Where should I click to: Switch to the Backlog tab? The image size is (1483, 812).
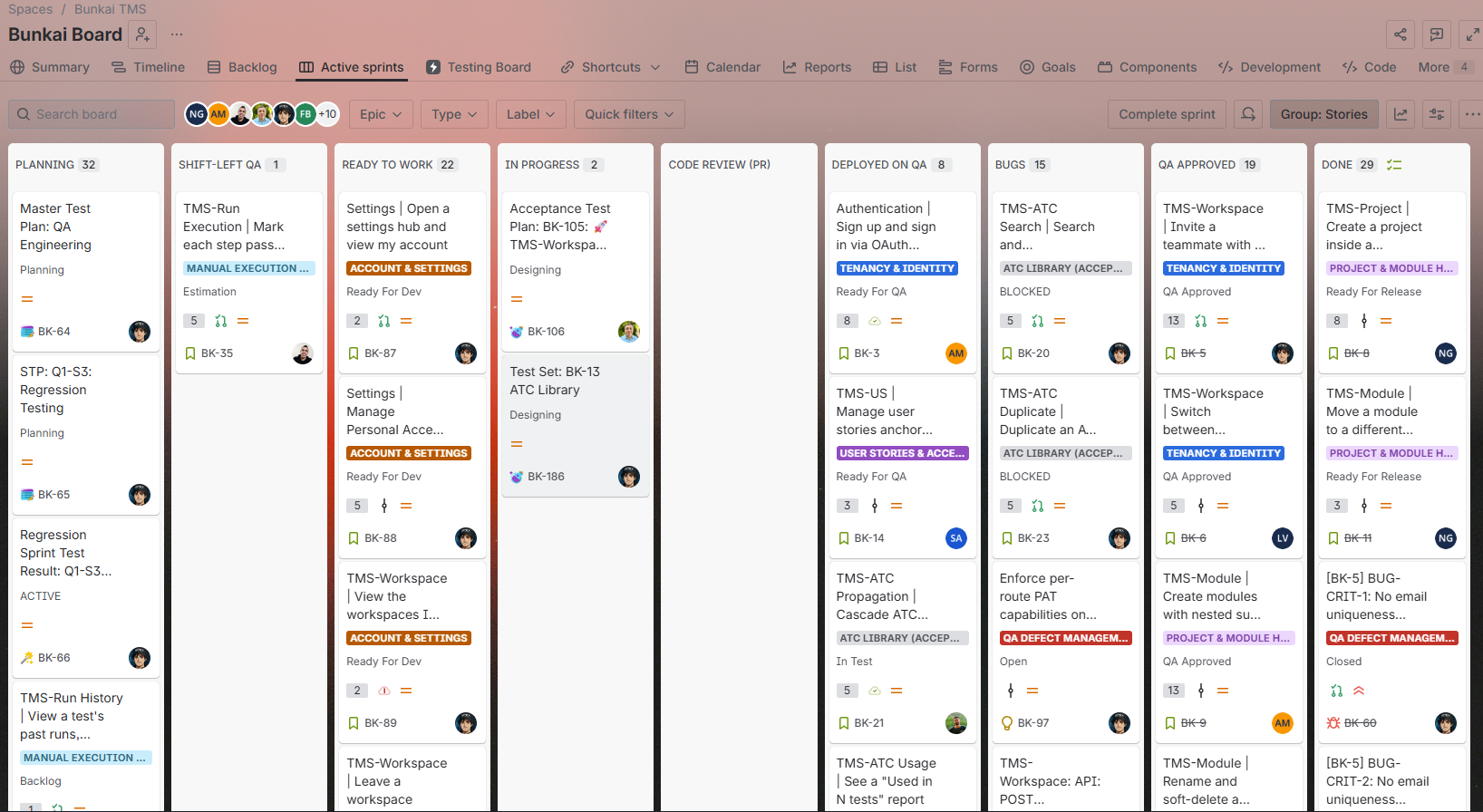(242, 67)
